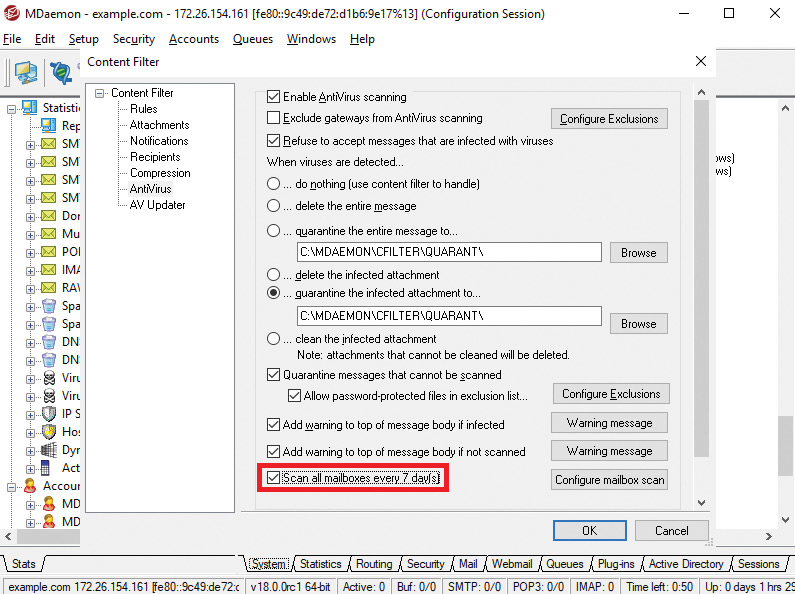Uncheck Enable AntiVirus scanning

[x=273, y=96]
